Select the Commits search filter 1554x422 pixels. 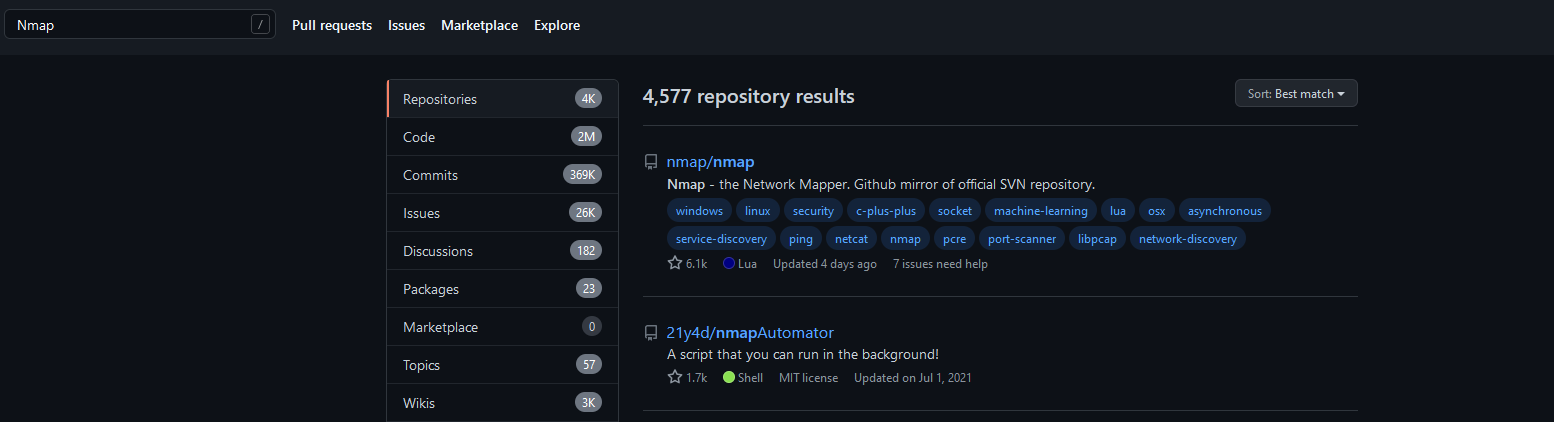point(503,175)
